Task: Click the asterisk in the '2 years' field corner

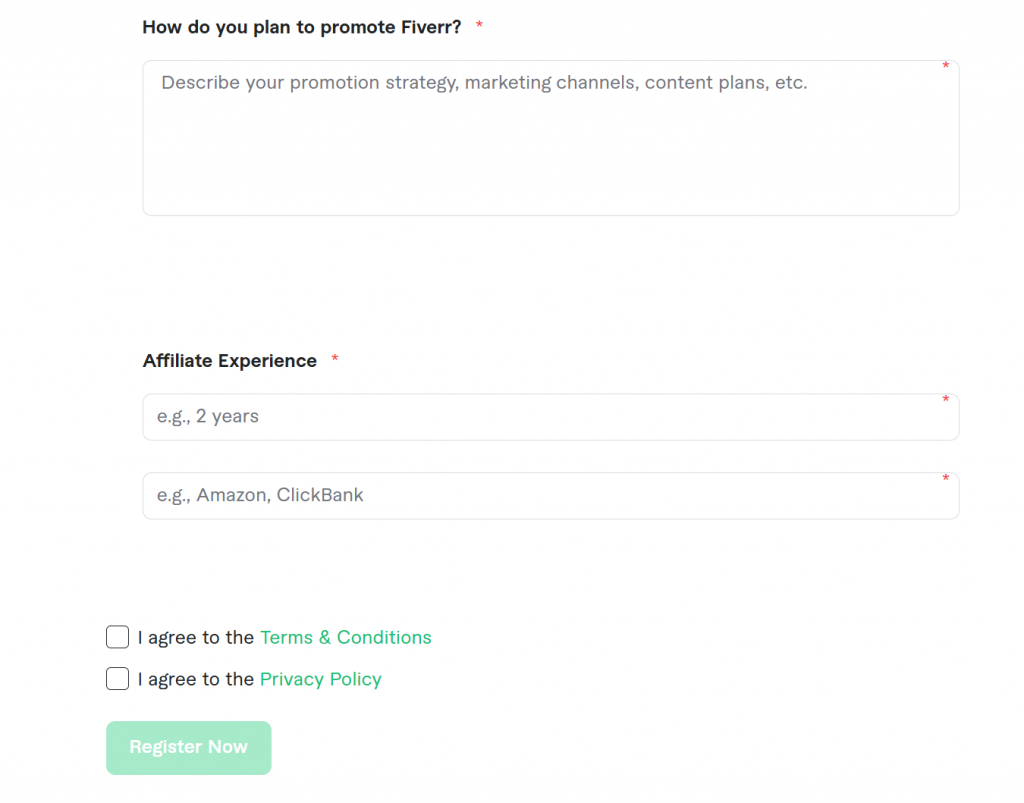Action: coord(946,399)
